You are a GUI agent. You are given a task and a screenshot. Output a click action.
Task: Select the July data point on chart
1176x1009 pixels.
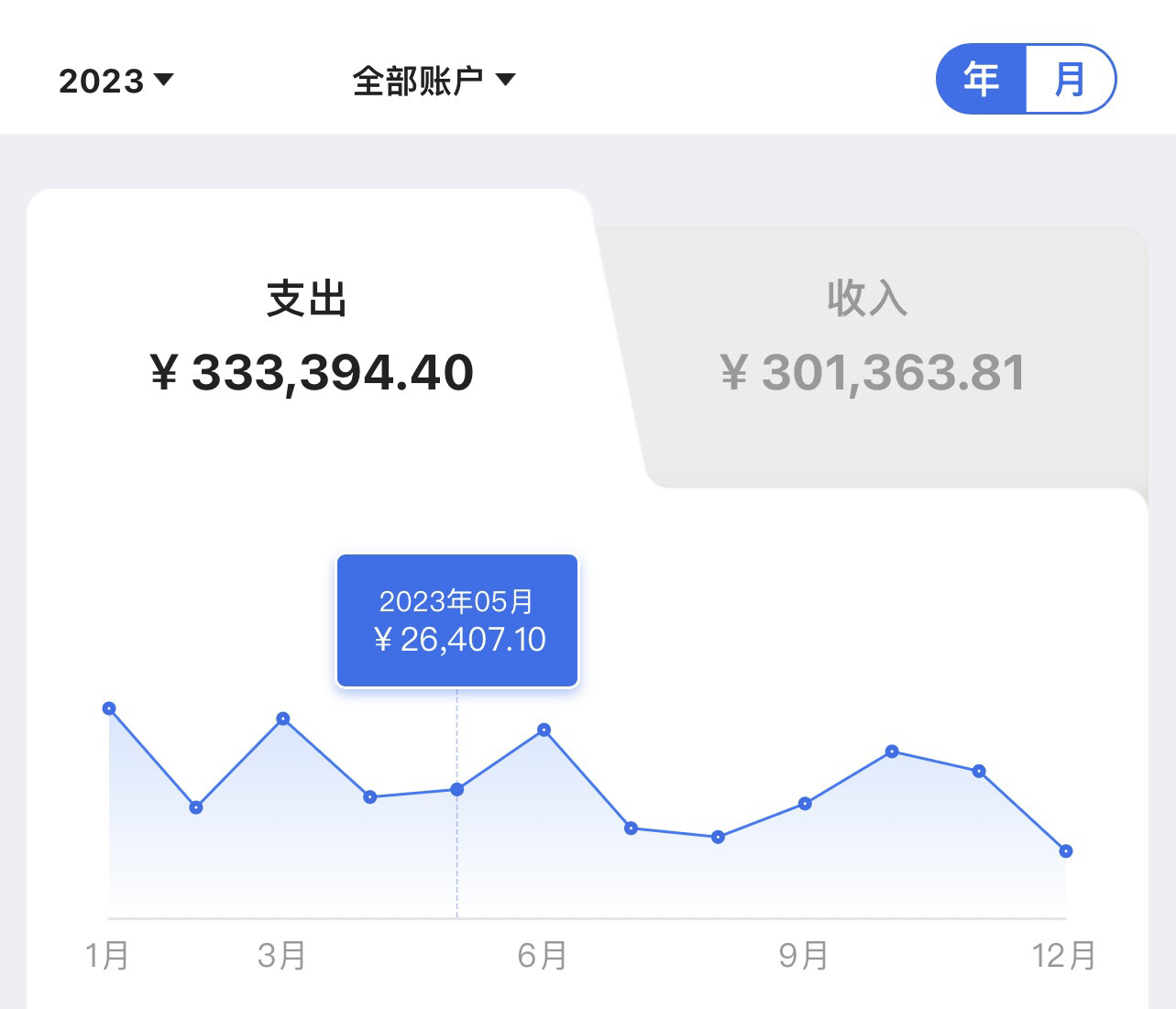click(x=631, y=828)
